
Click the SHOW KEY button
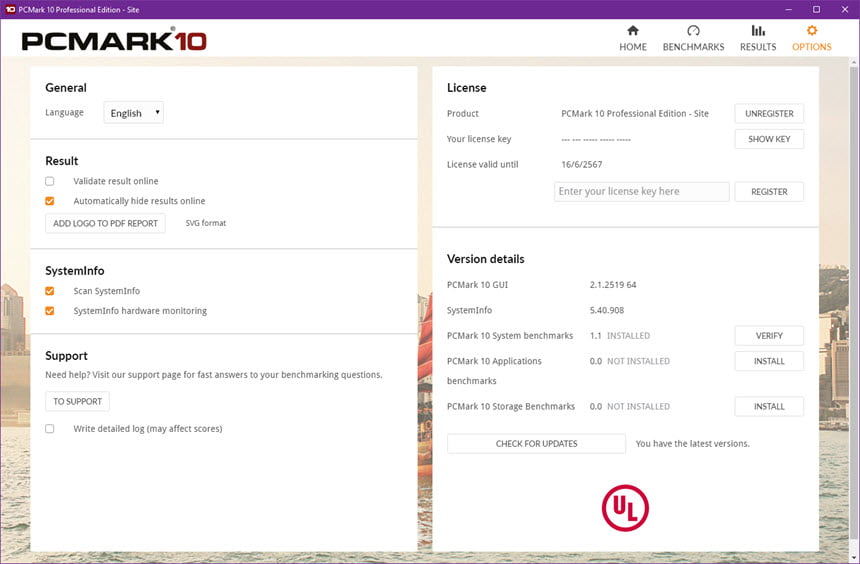tap(769, 139)
